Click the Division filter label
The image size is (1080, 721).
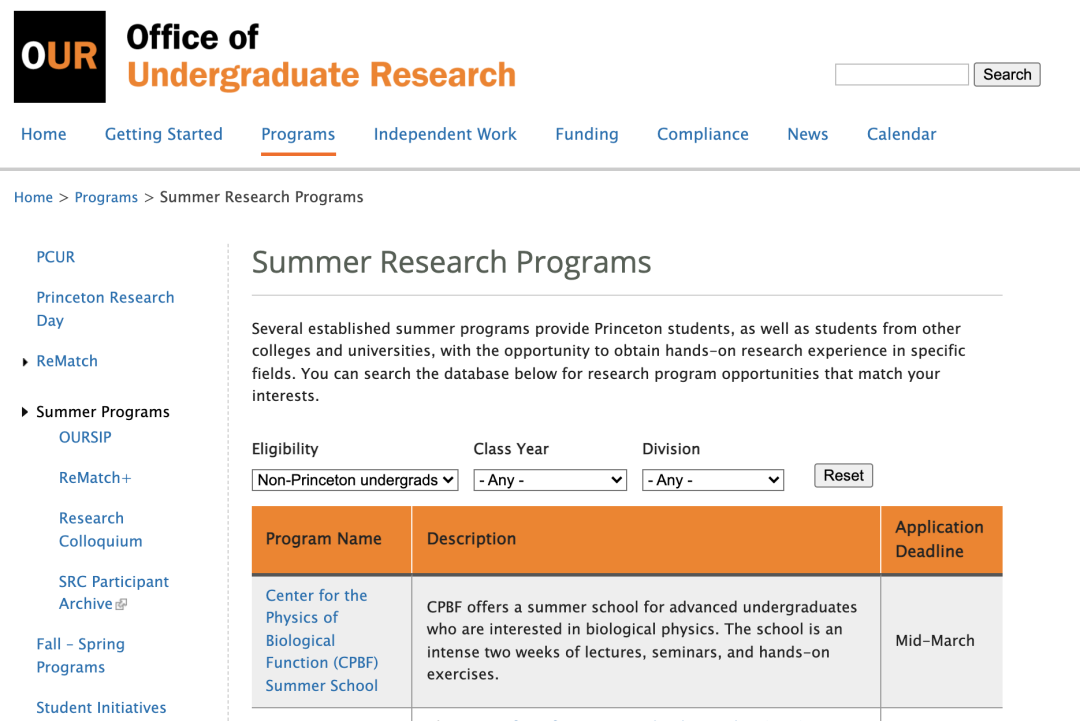point(671,449)
